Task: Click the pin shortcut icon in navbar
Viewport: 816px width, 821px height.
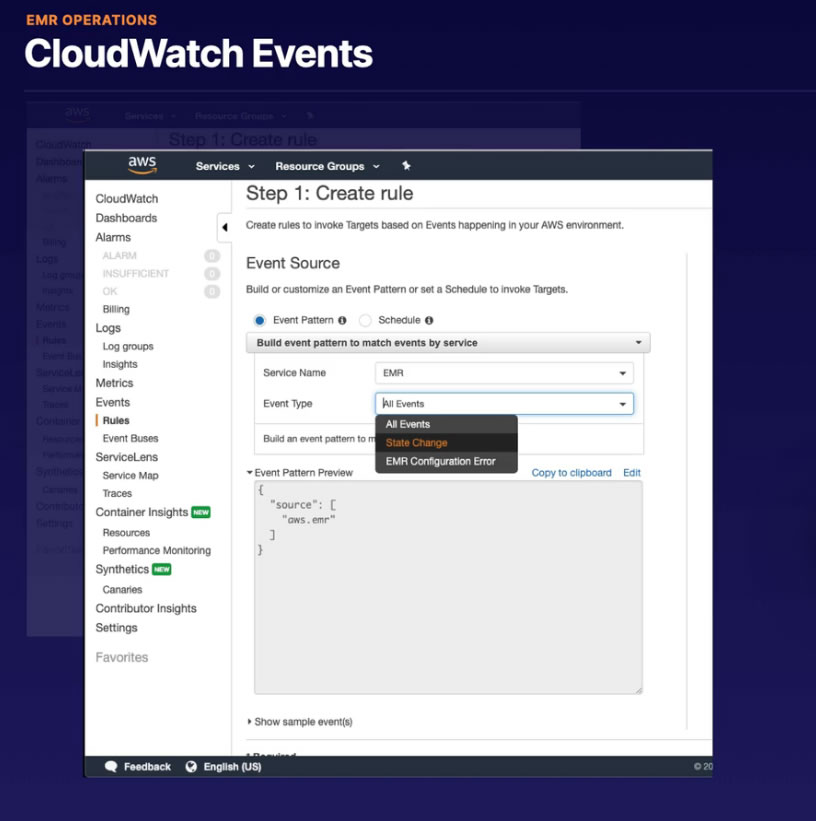Action: coord(406,166)
